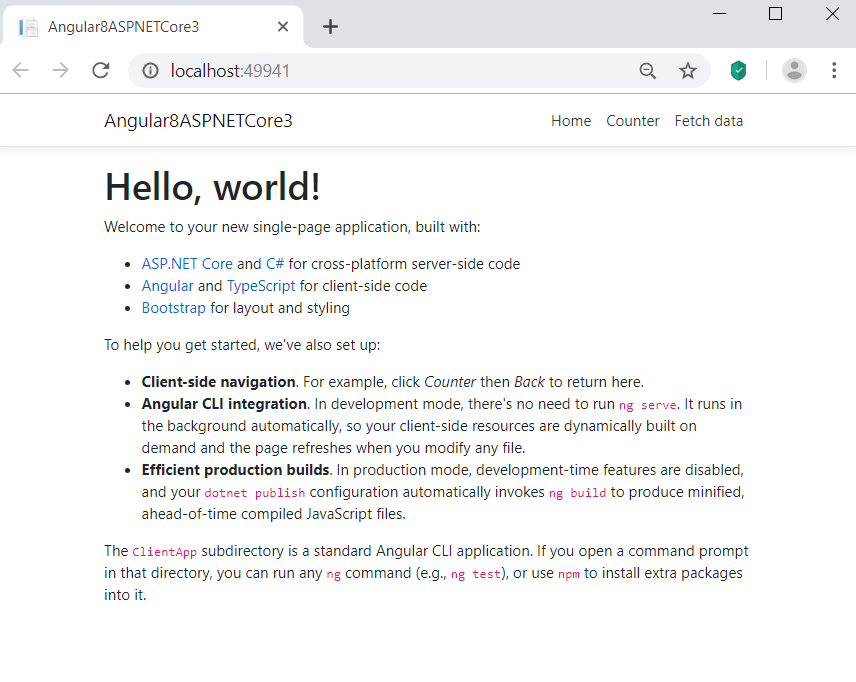Click the zoom magnifier icon in address bar

[648, 70]
